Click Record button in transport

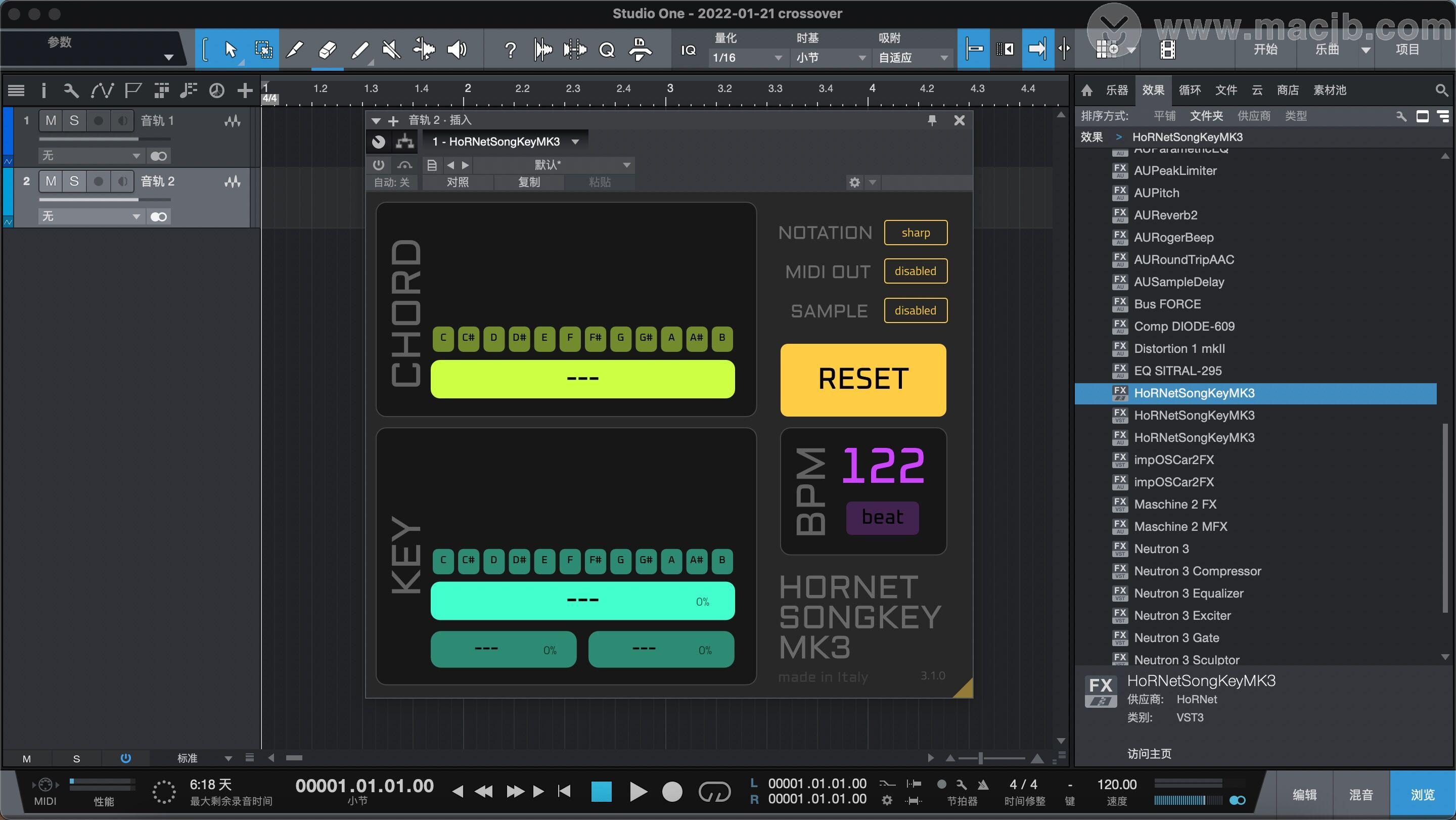click(672, 792)
